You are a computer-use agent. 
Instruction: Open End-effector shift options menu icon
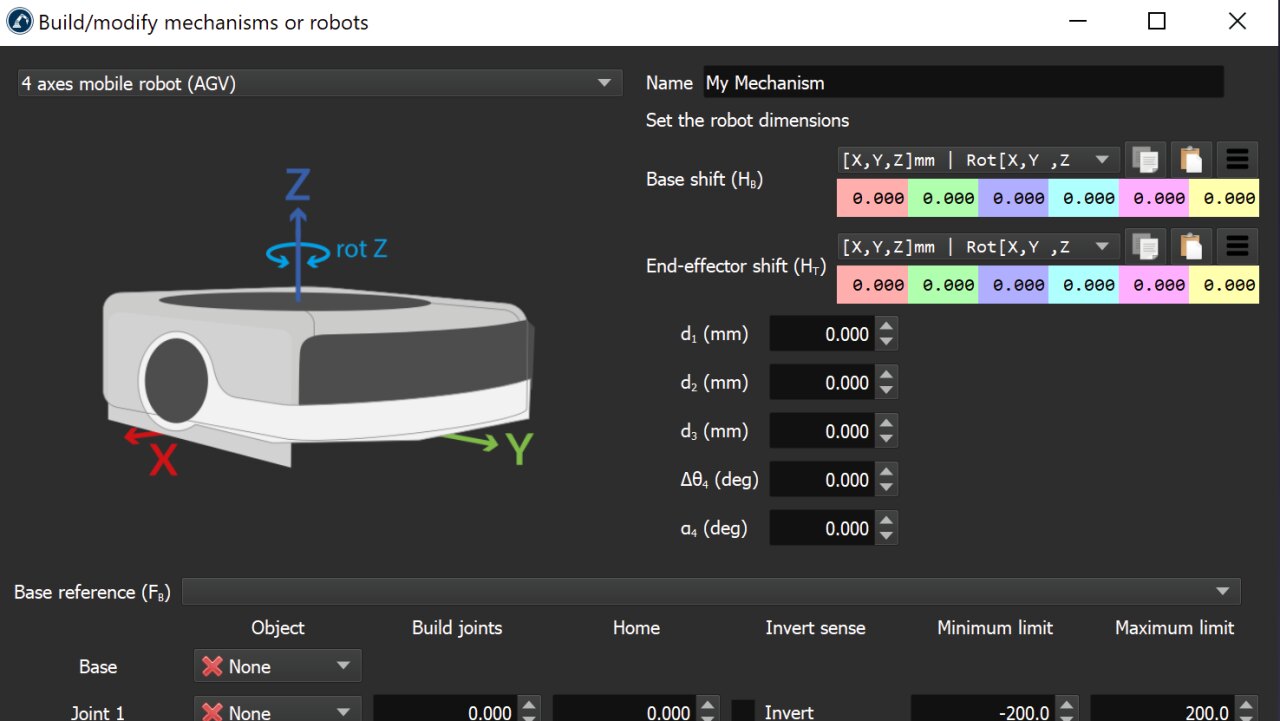1237,246
